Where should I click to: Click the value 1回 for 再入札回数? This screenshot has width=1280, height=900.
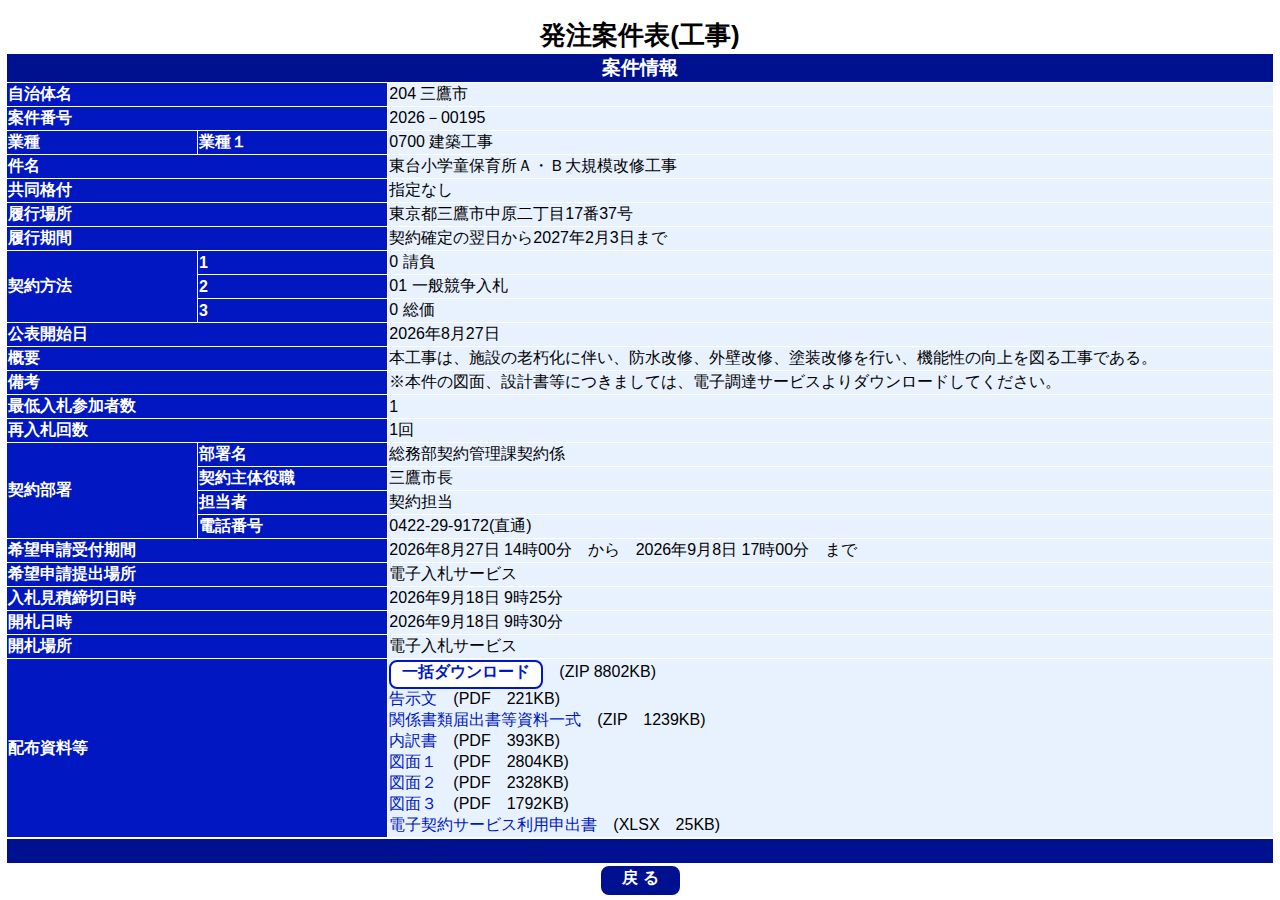click(x=401, y=430)
